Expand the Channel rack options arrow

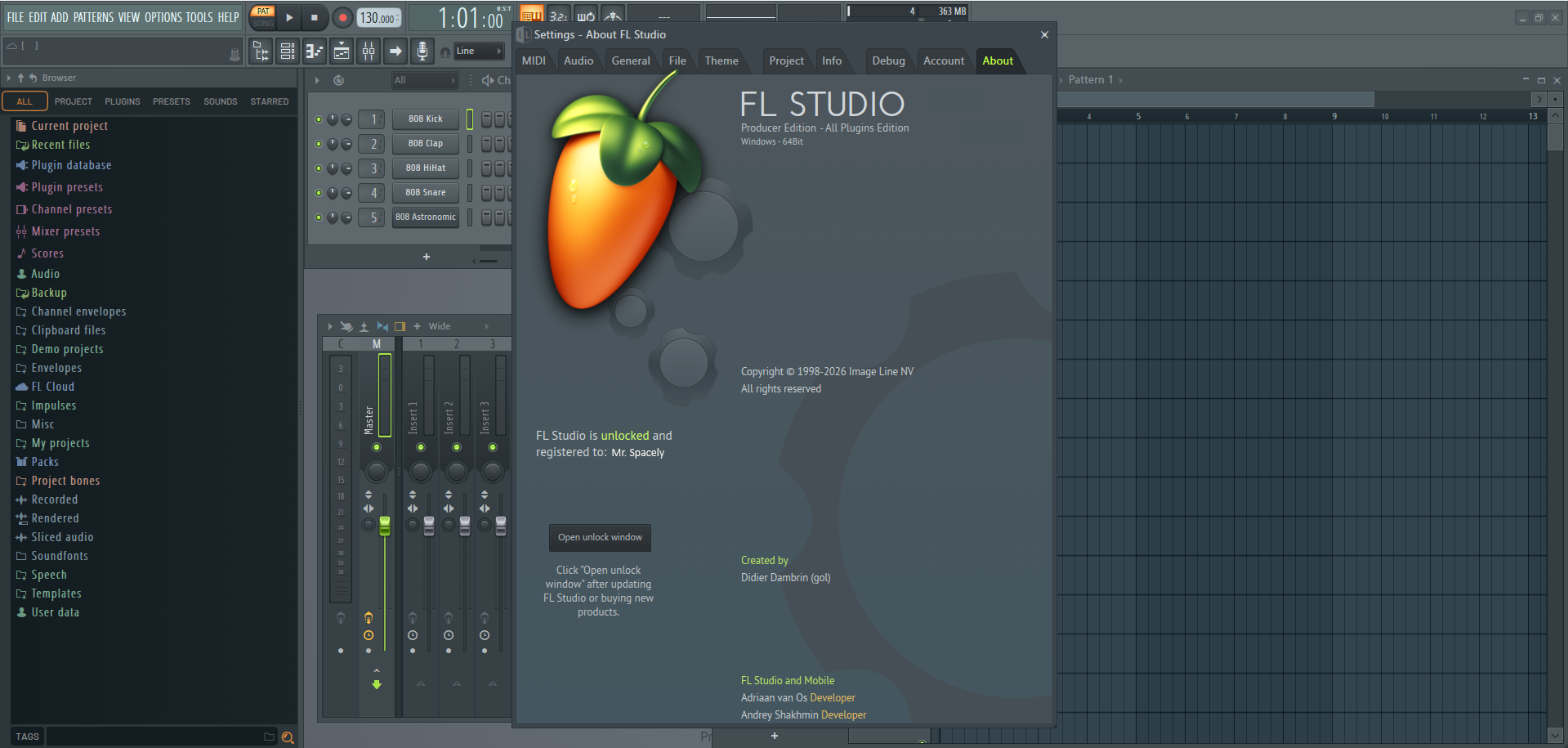(x=317, y=80)
